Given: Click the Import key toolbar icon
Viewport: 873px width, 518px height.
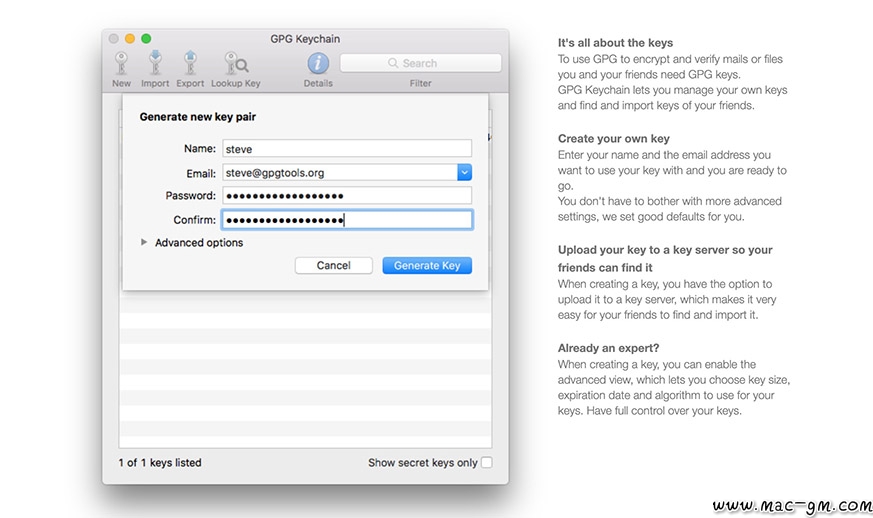Looking at the screenshot, I should click(155, 62).
